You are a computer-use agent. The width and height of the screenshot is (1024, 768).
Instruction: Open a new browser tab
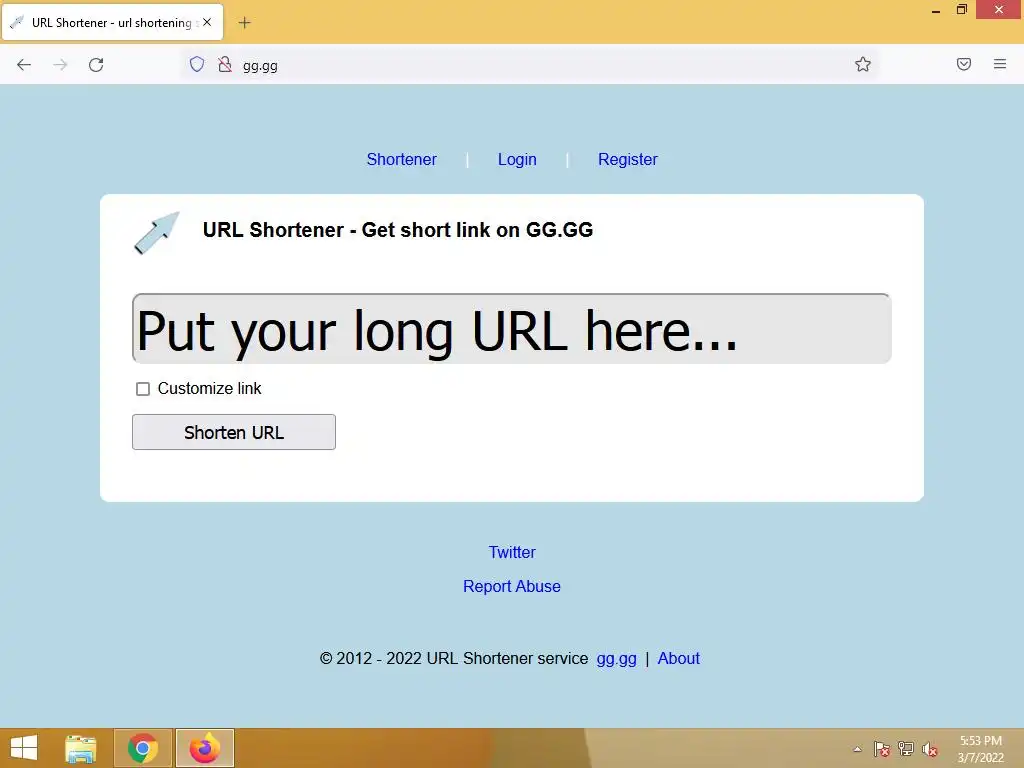click(244, 23)
